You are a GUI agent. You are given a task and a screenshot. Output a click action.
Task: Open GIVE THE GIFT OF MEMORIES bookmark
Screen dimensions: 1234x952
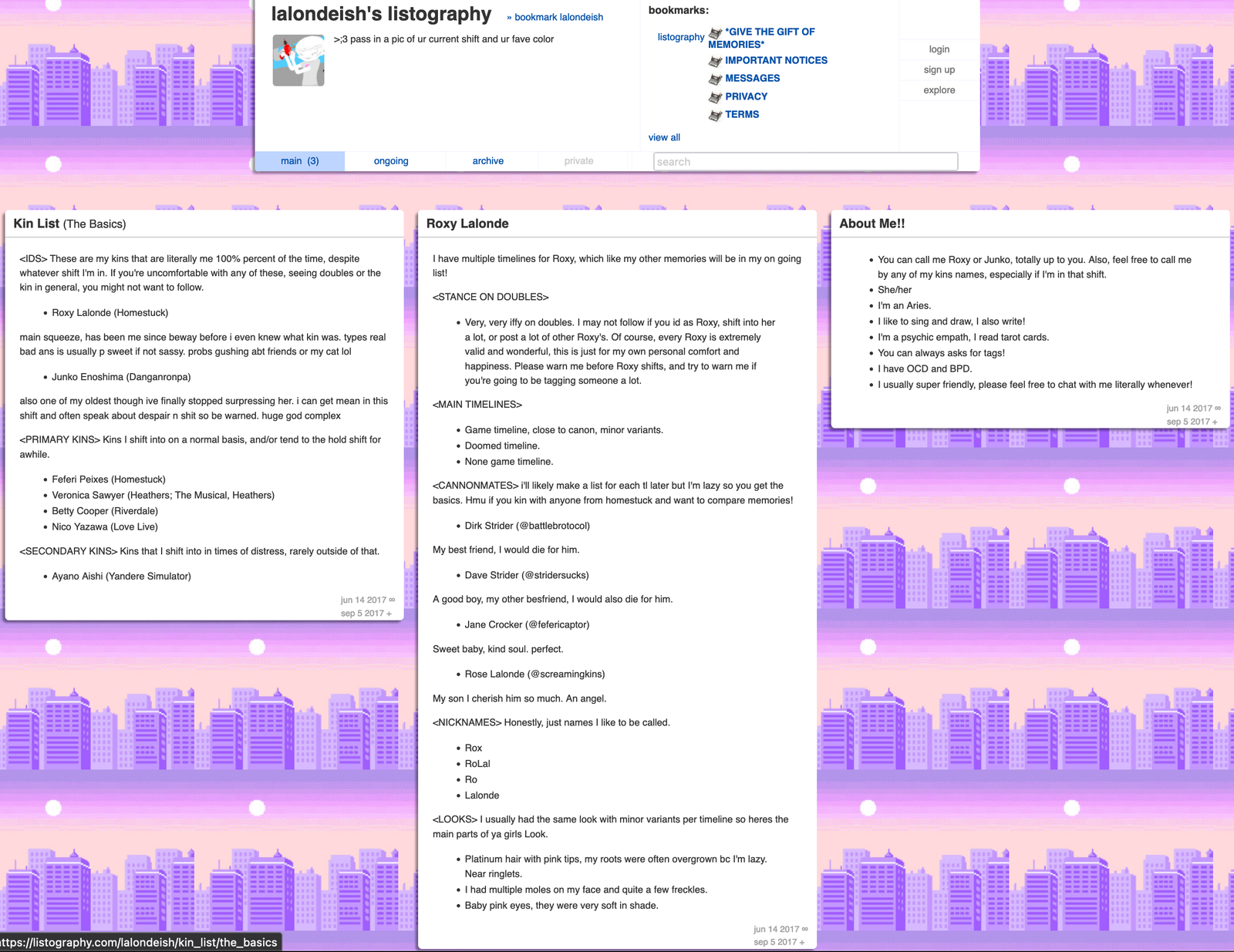761,39
